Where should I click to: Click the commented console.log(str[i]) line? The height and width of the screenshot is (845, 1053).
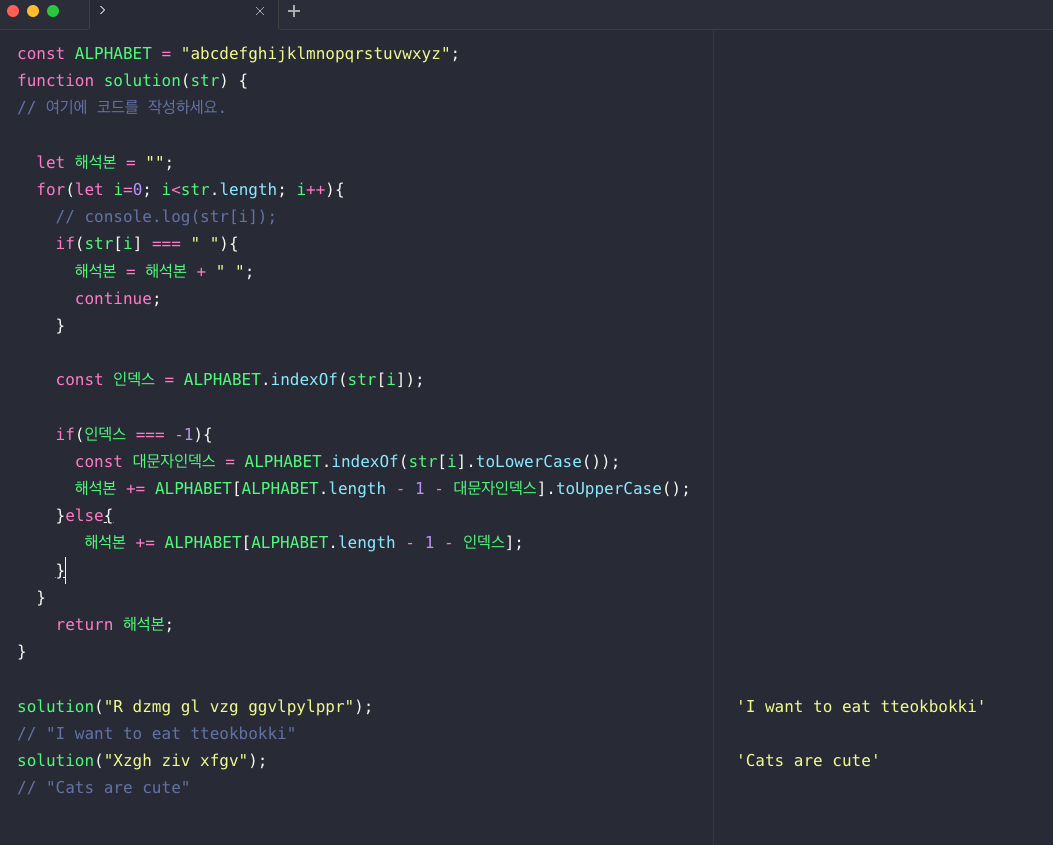tap(166, 216)
